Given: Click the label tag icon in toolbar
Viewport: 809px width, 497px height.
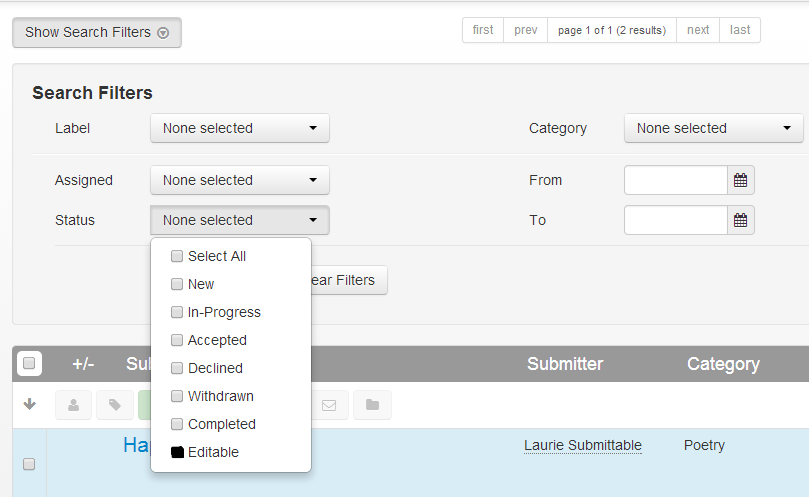Looking at the screenshot, I should 115,405.
